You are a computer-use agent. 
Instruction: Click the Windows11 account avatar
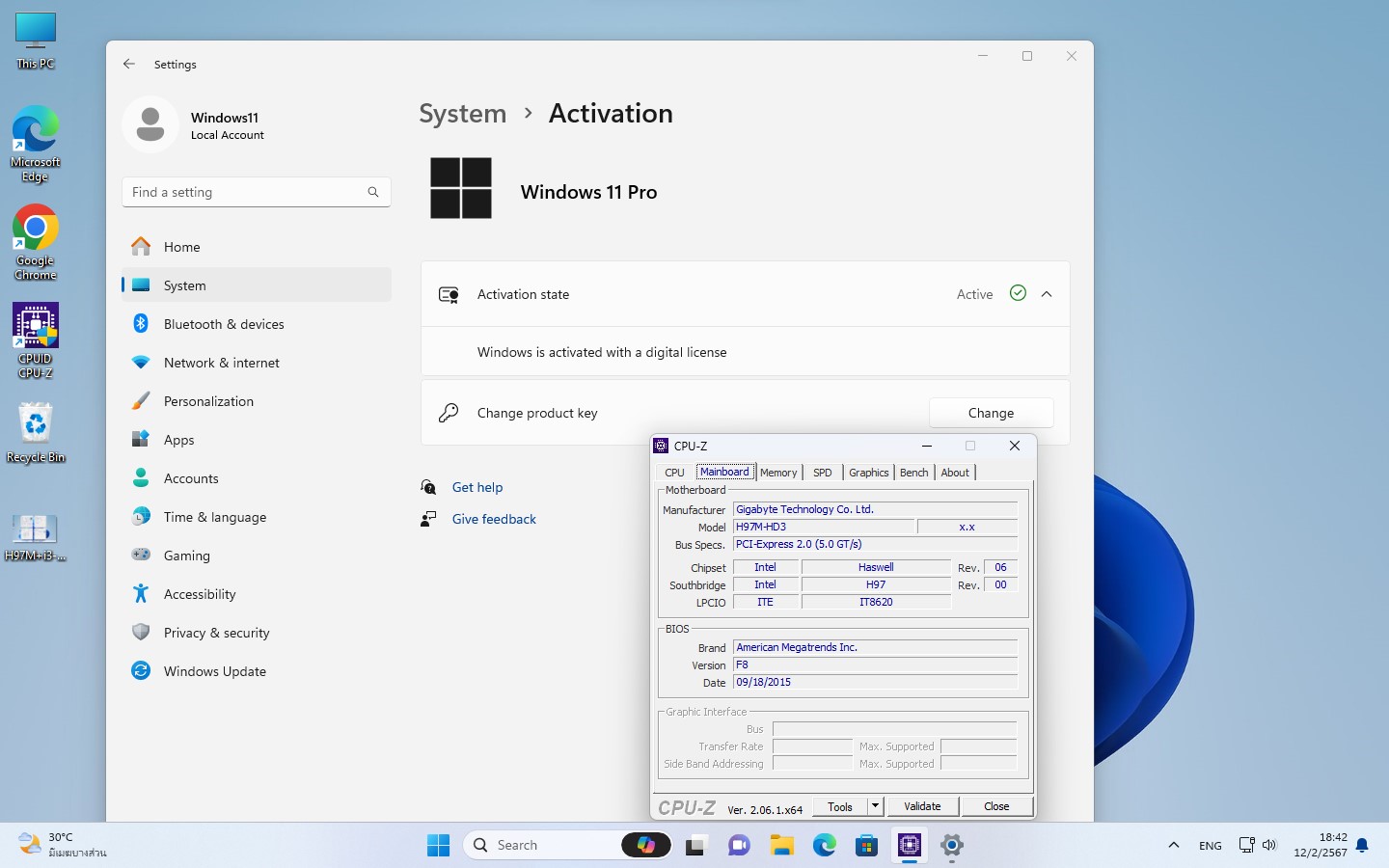[150, 124]
